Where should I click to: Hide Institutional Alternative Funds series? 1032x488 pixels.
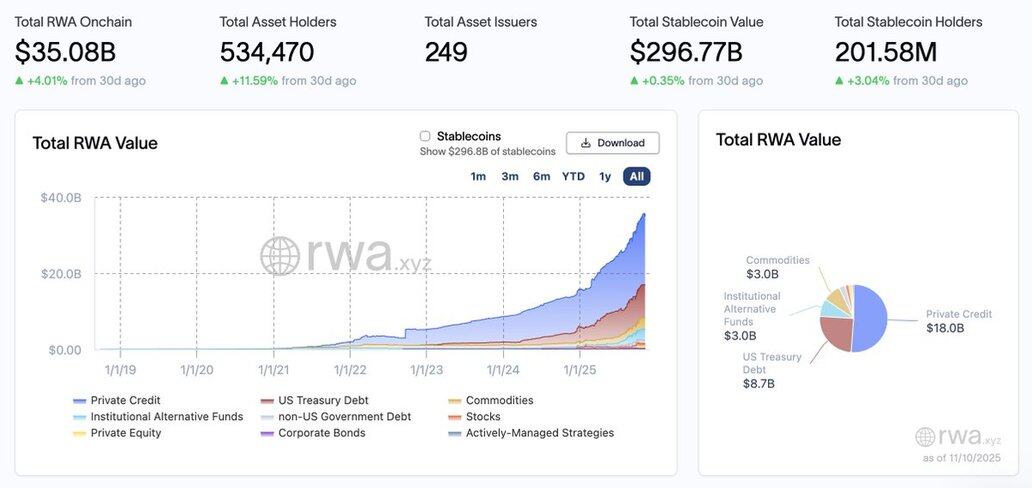point(79,417)
